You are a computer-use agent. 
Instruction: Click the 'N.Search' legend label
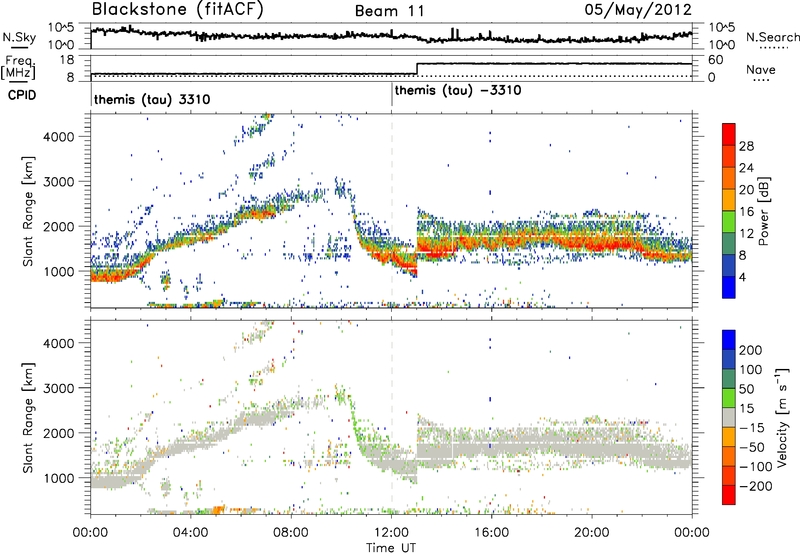pos(772,37)
